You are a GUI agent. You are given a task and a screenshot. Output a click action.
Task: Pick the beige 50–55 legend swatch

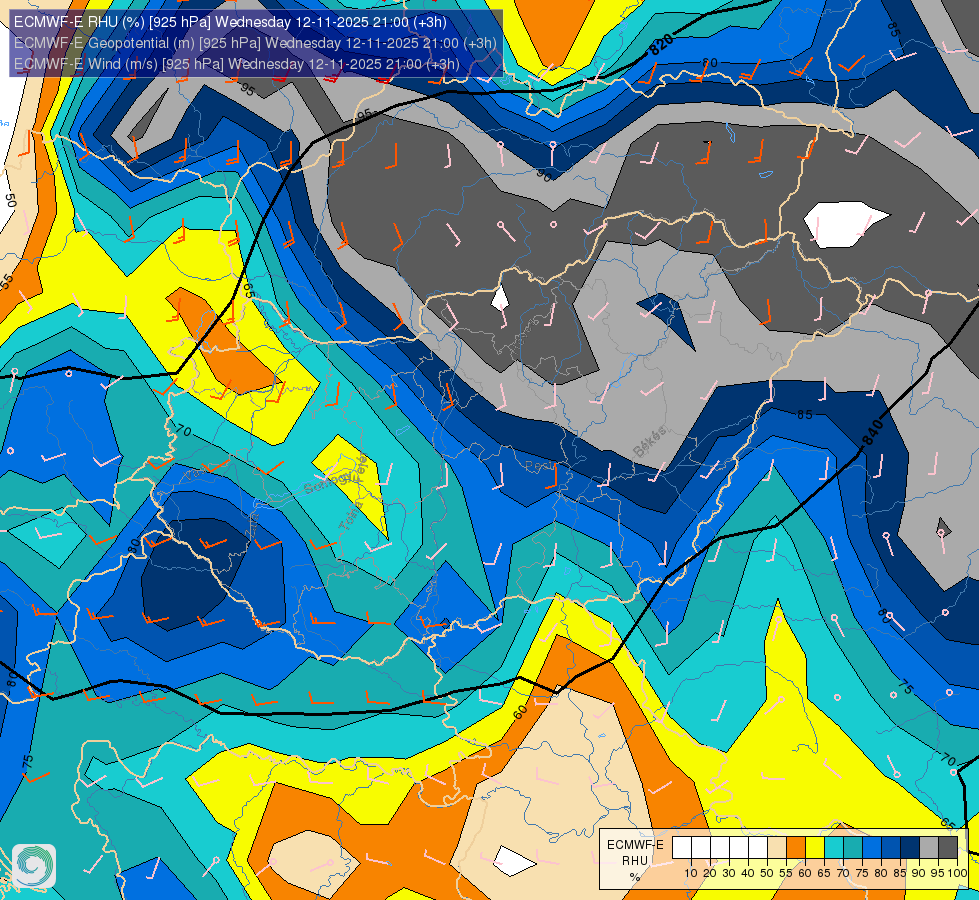click(x=777, y=847)
